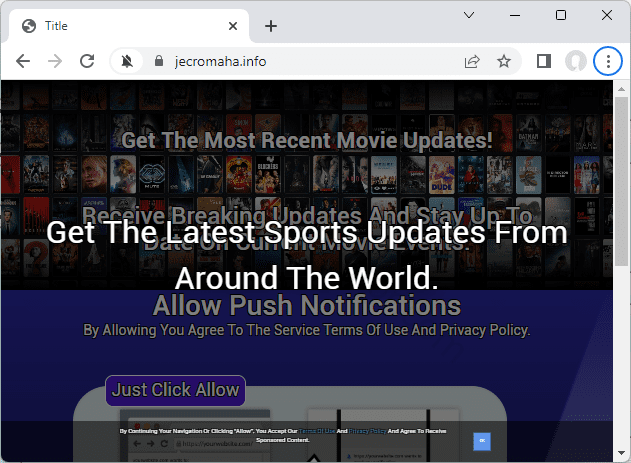Click the blocked notifications bell icon

coord(127,61)
